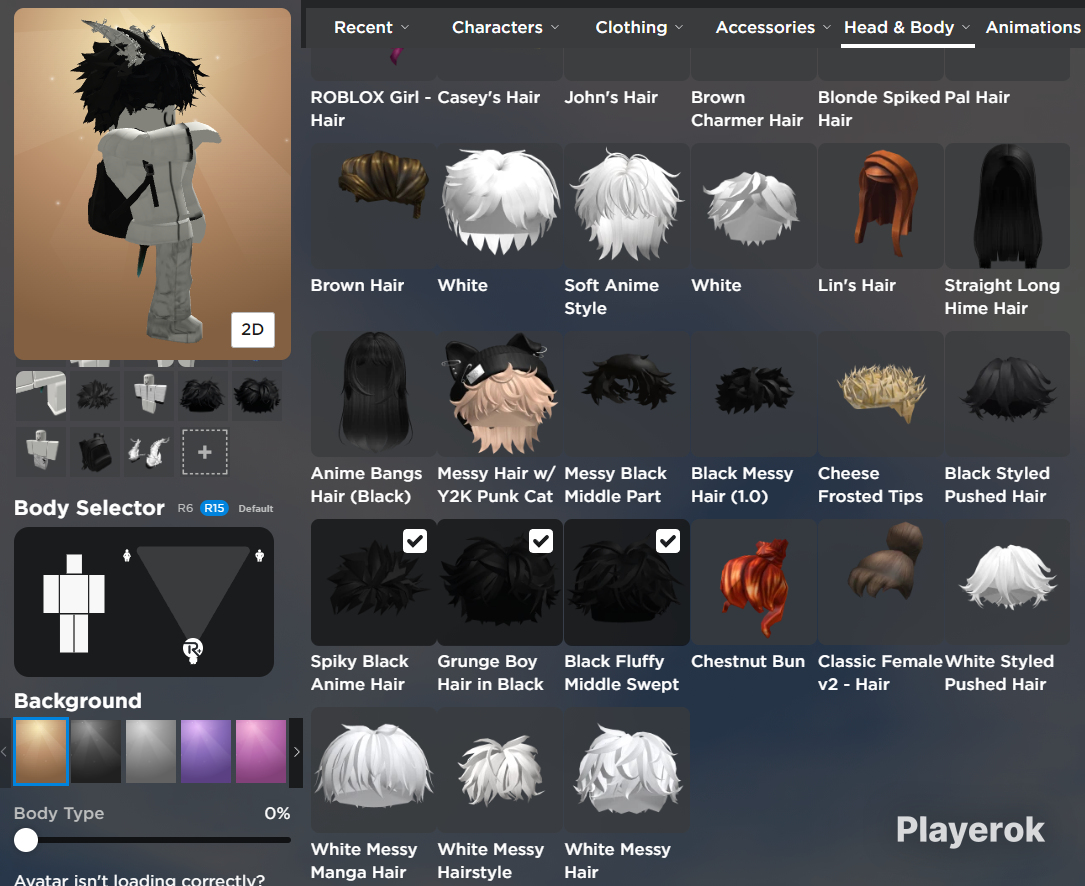1085x886 pixels.
Task: Choose the dark black background swatch
Action: tap(95, 751)
